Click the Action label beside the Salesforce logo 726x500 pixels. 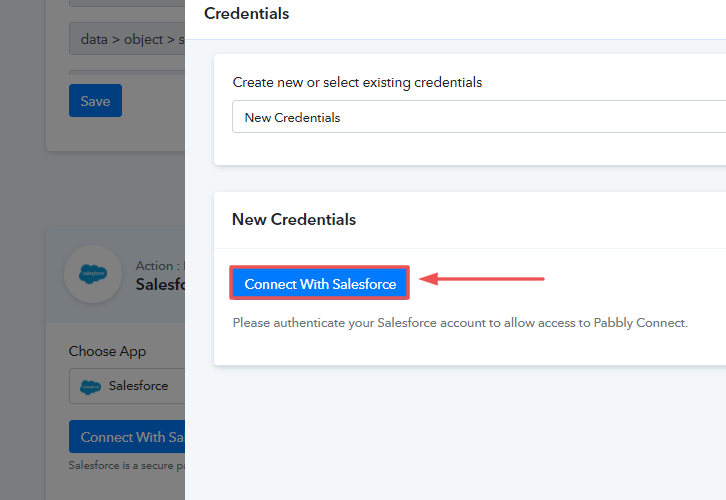coord(157,265)
